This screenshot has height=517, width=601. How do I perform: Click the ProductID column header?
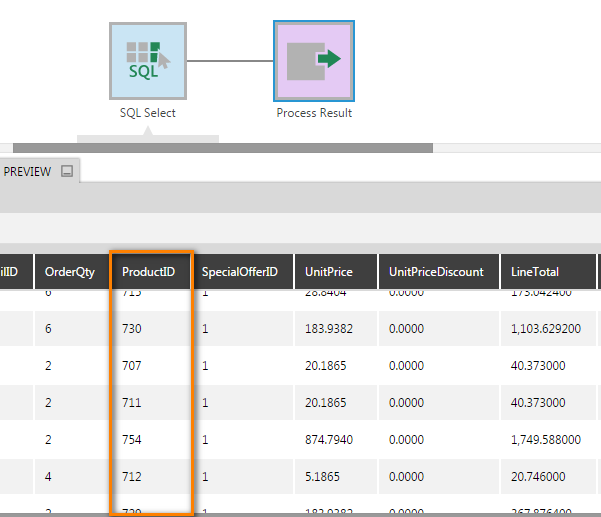pos(151,272)
